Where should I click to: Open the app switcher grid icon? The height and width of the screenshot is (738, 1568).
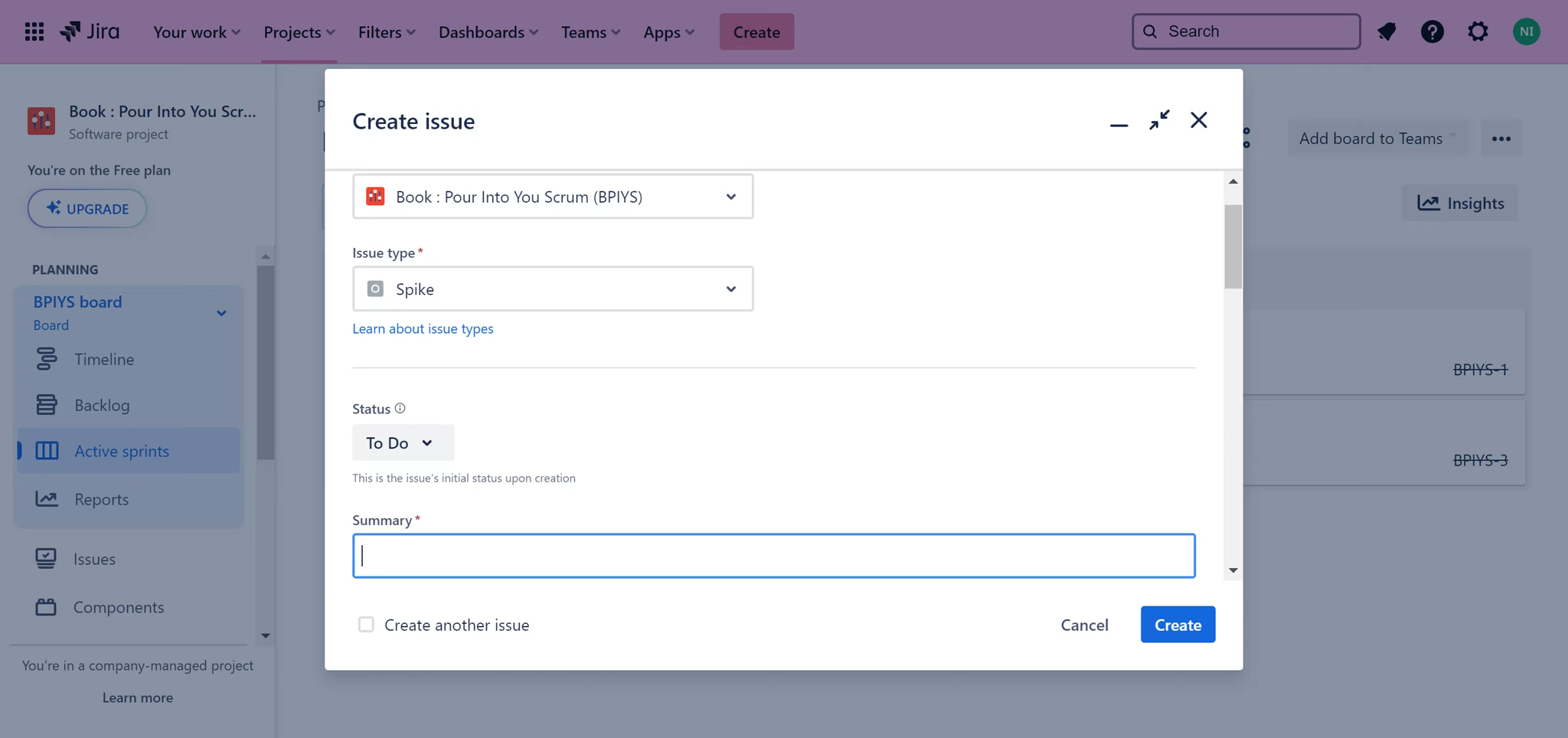(34, 31)
